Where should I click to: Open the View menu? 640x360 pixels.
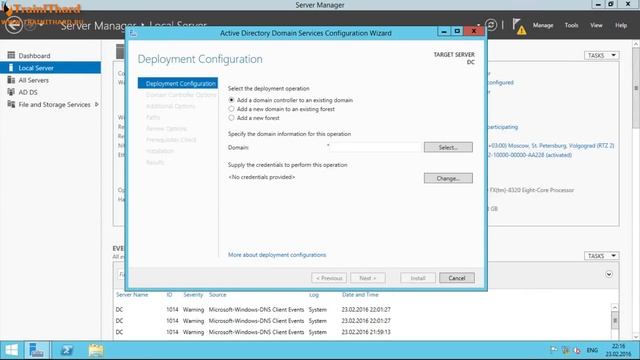596,25
